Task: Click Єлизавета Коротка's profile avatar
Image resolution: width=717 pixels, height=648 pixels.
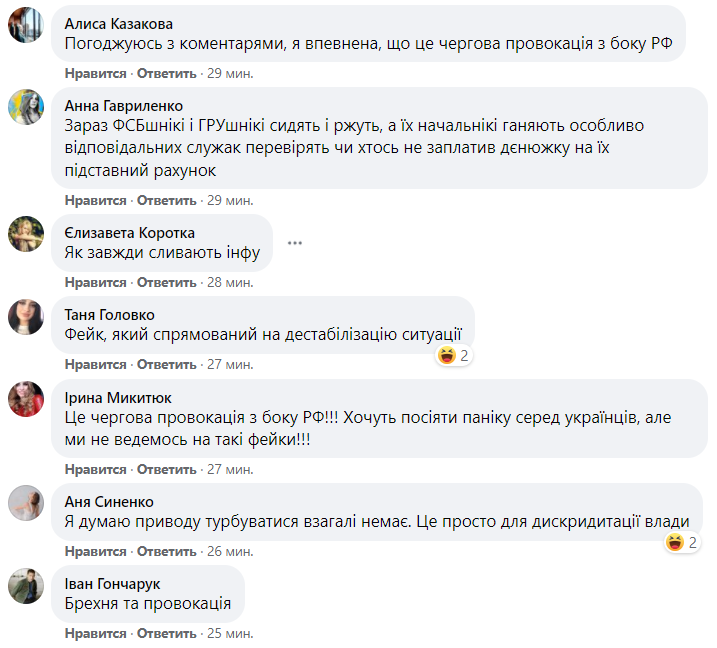Action: (26, 234)
